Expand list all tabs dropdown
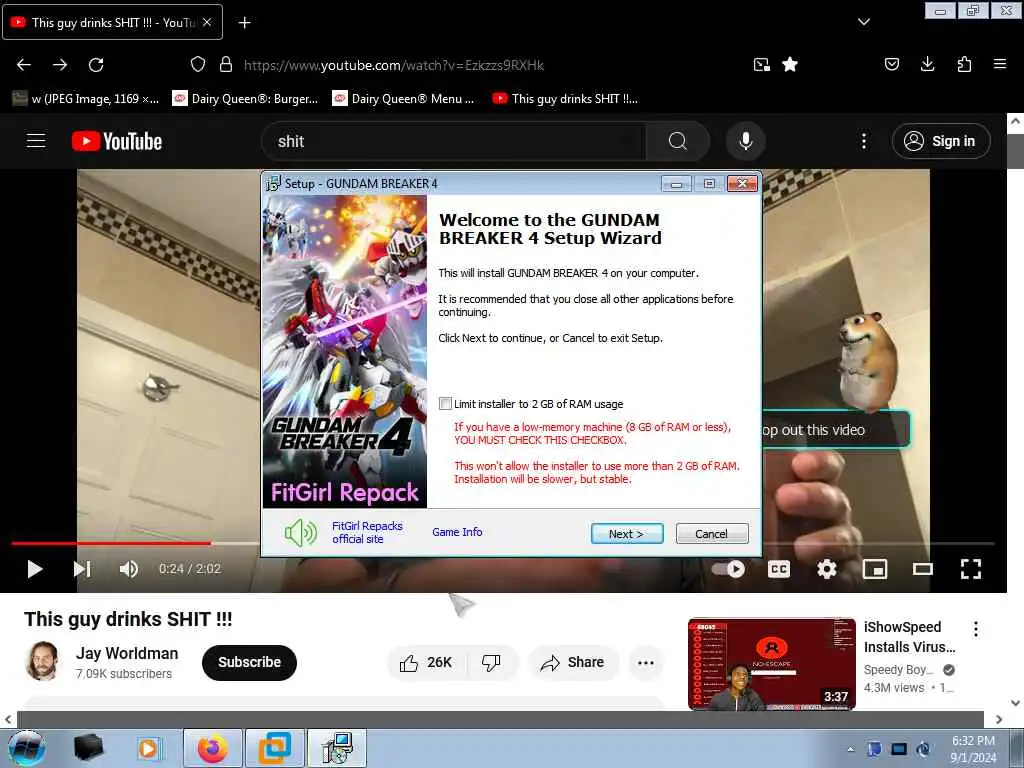1024x768 pixels. pyautogui.click(x=863, y=22)
